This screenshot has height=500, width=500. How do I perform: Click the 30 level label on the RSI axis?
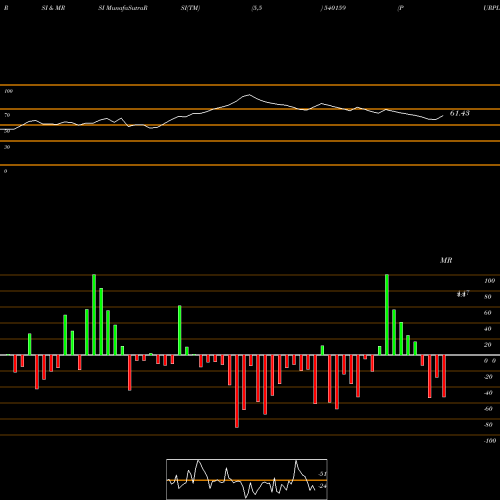pos(7,147)
